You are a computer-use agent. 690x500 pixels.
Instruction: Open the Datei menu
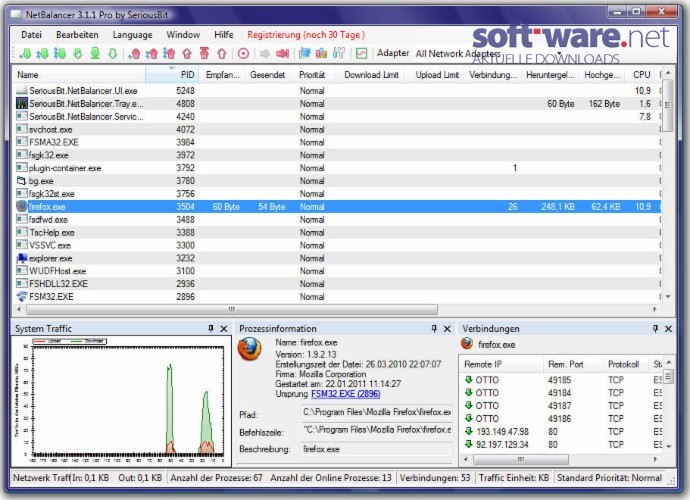point(31,35)
